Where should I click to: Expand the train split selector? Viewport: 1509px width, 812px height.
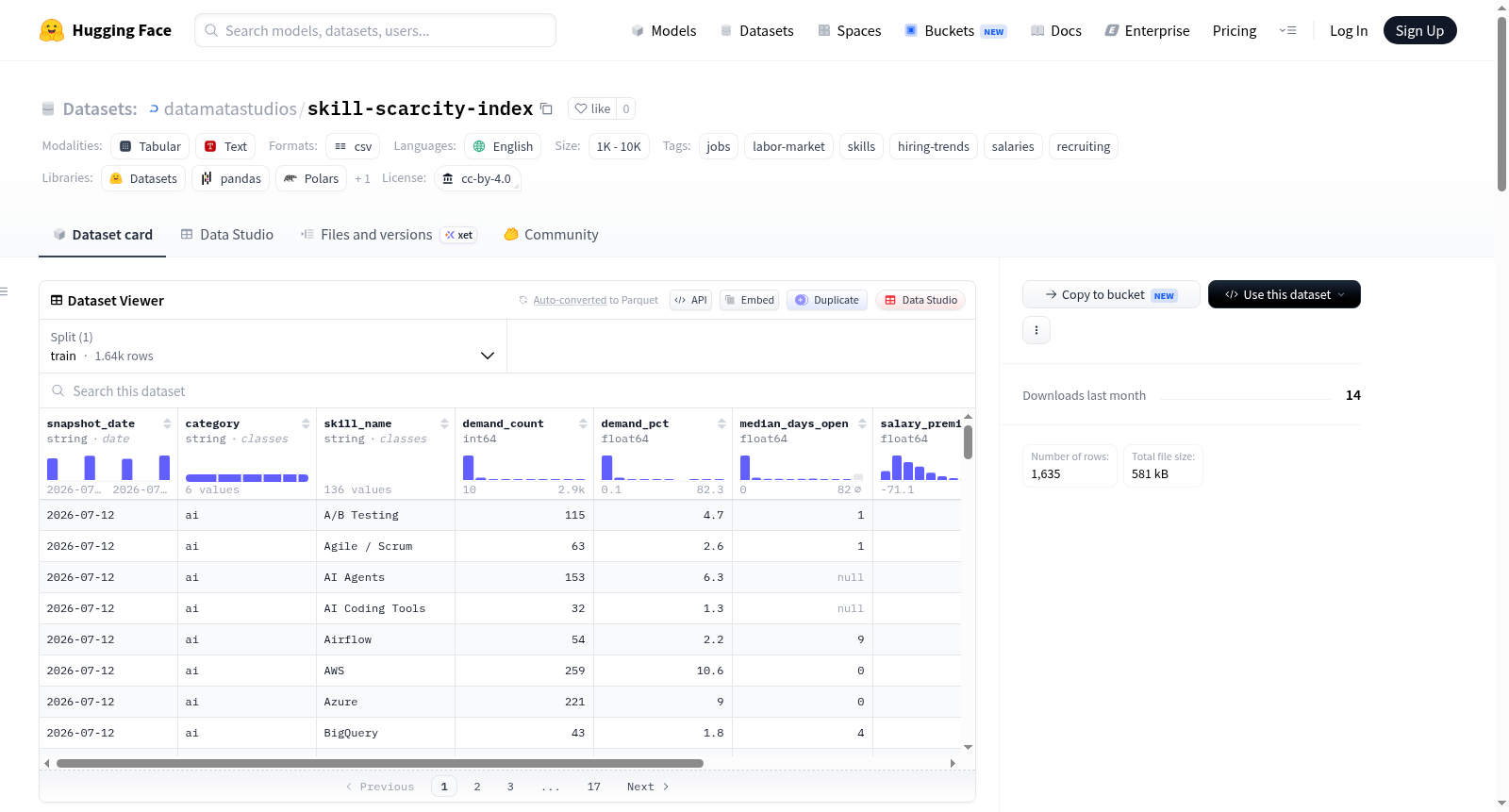(x=273, y=346)
